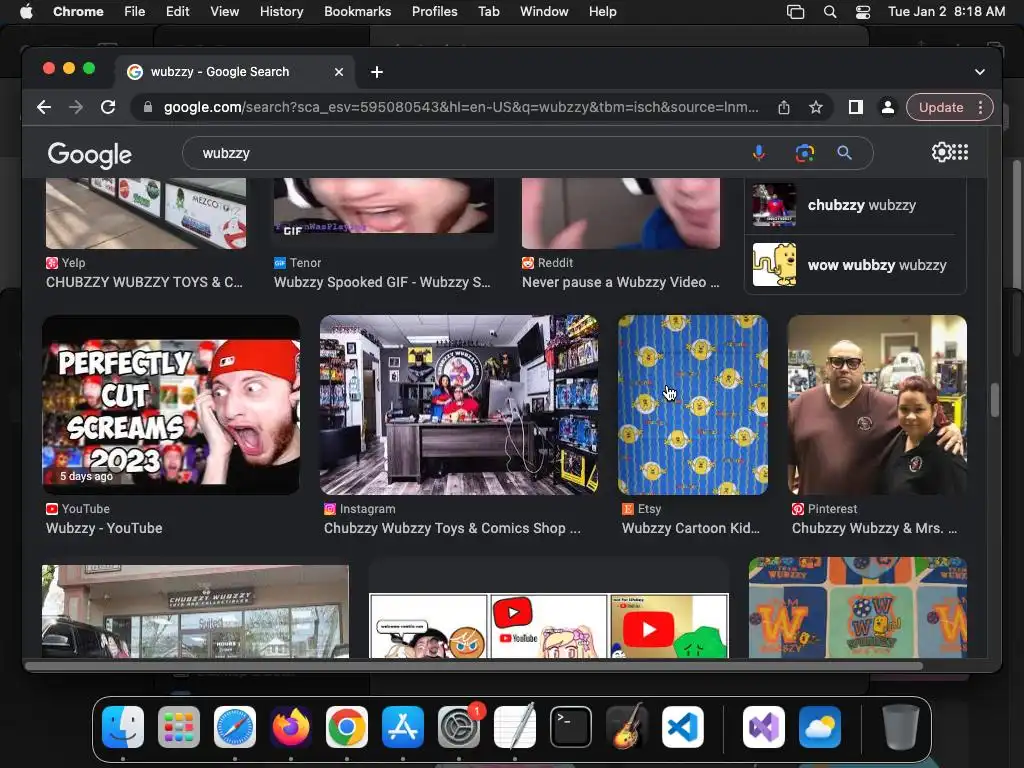Open the Reddit Wubzzy video image
Viewport: 1024px width, 768px height.
pyautogui.click(x=621, y=214)
